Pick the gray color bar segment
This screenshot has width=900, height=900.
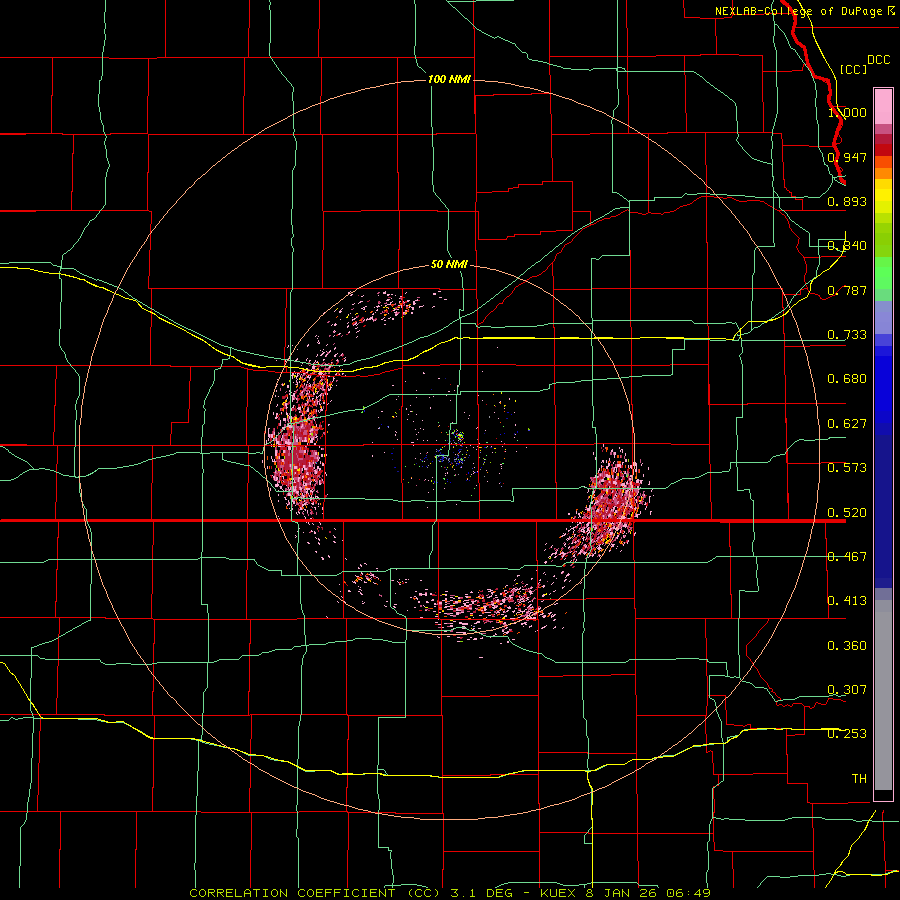[883, 695]
